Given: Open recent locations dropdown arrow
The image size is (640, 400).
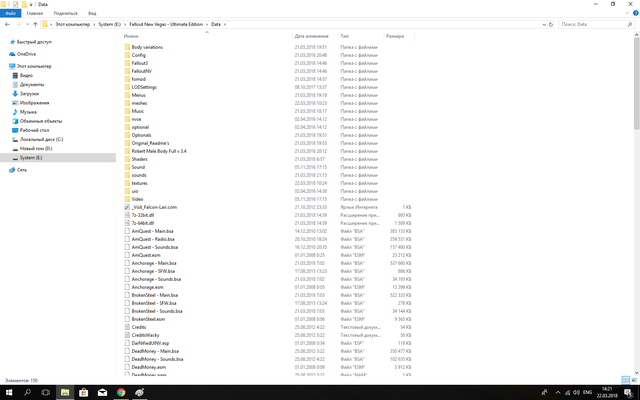Looking at the screenshot, I should [27, 24].
